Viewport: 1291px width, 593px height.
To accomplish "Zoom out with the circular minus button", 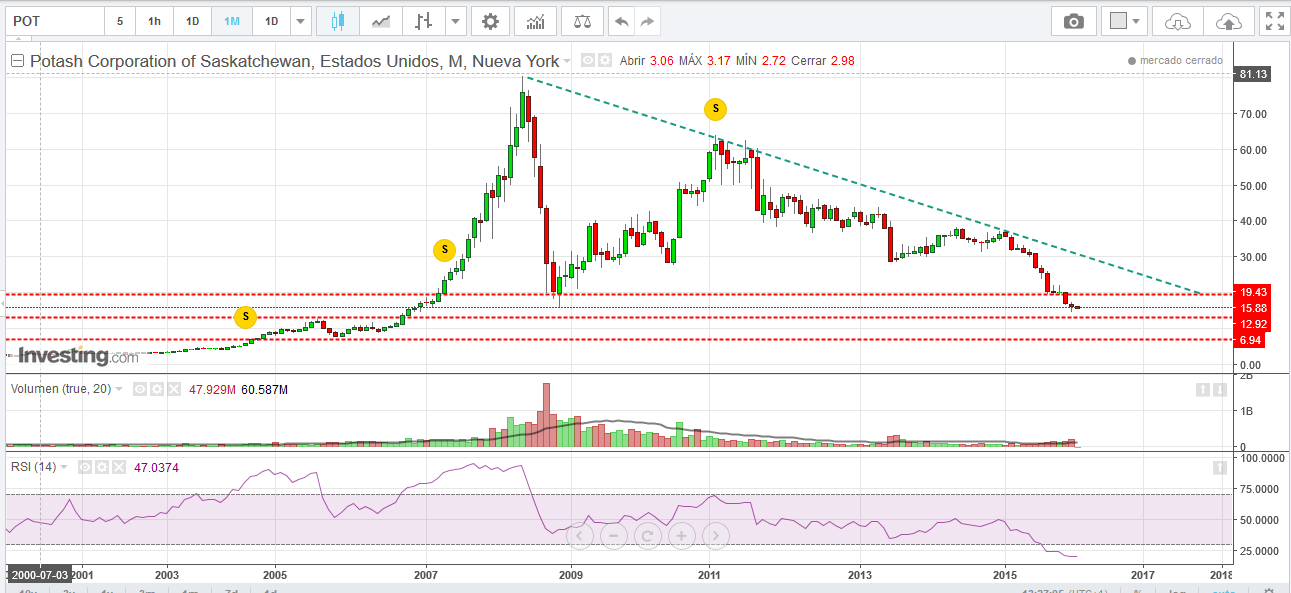I will 614,536.
